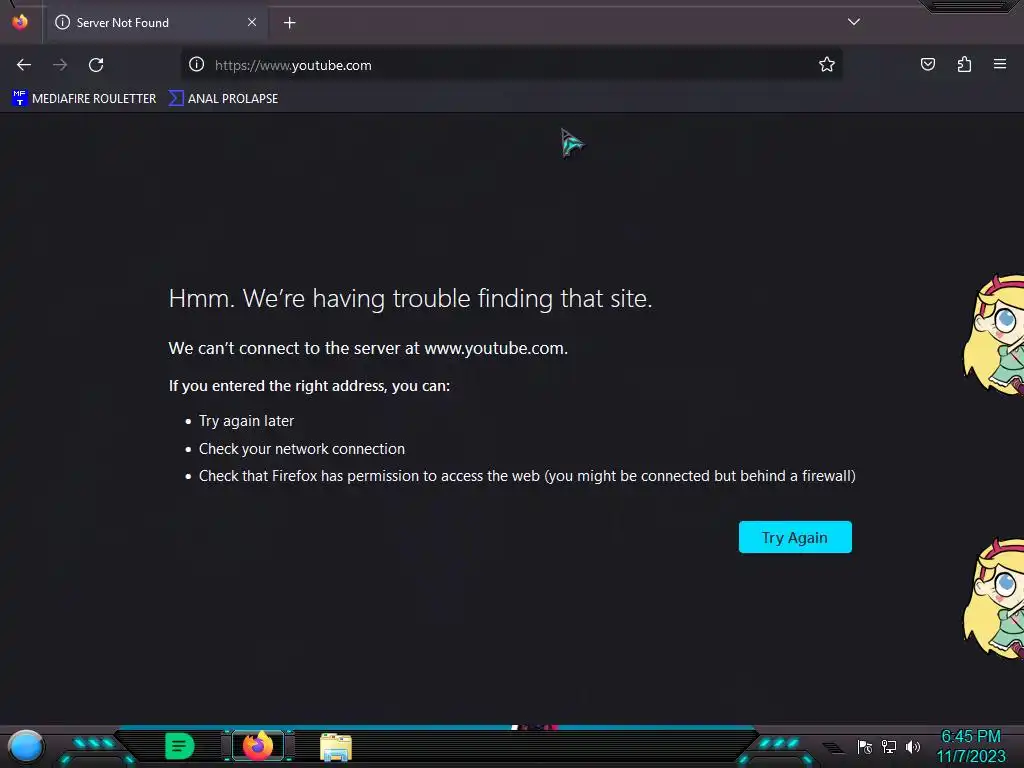Screen dimensions: 1024x768
Task: Click the 'Try again later' bullet text
Action: coord(246,421)
